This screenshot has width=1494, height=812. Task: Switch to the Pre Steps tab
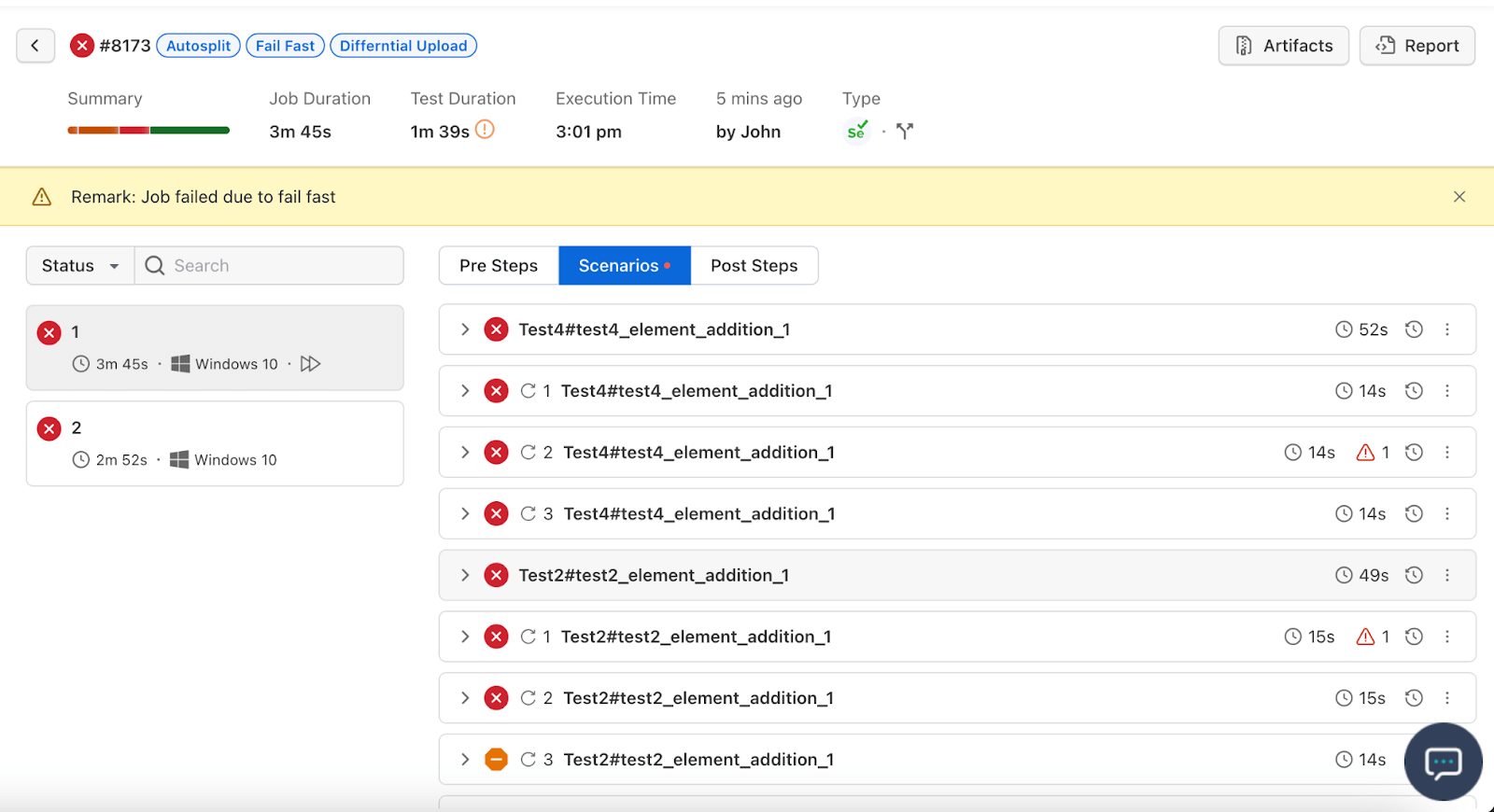coord(499,266)
